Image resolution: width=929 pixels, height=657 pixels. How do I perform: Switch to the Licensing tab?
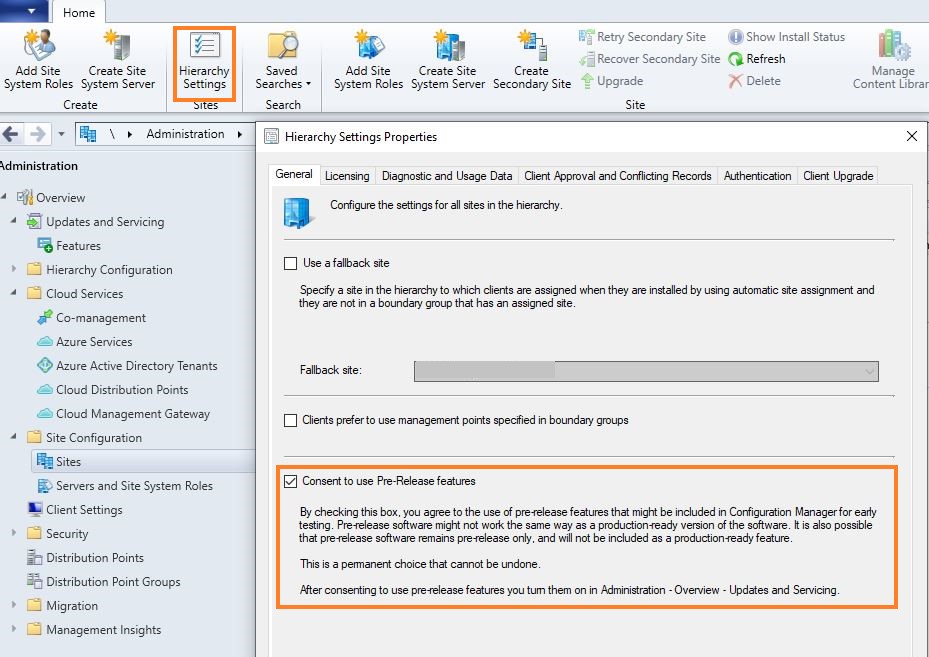[347, 176]
